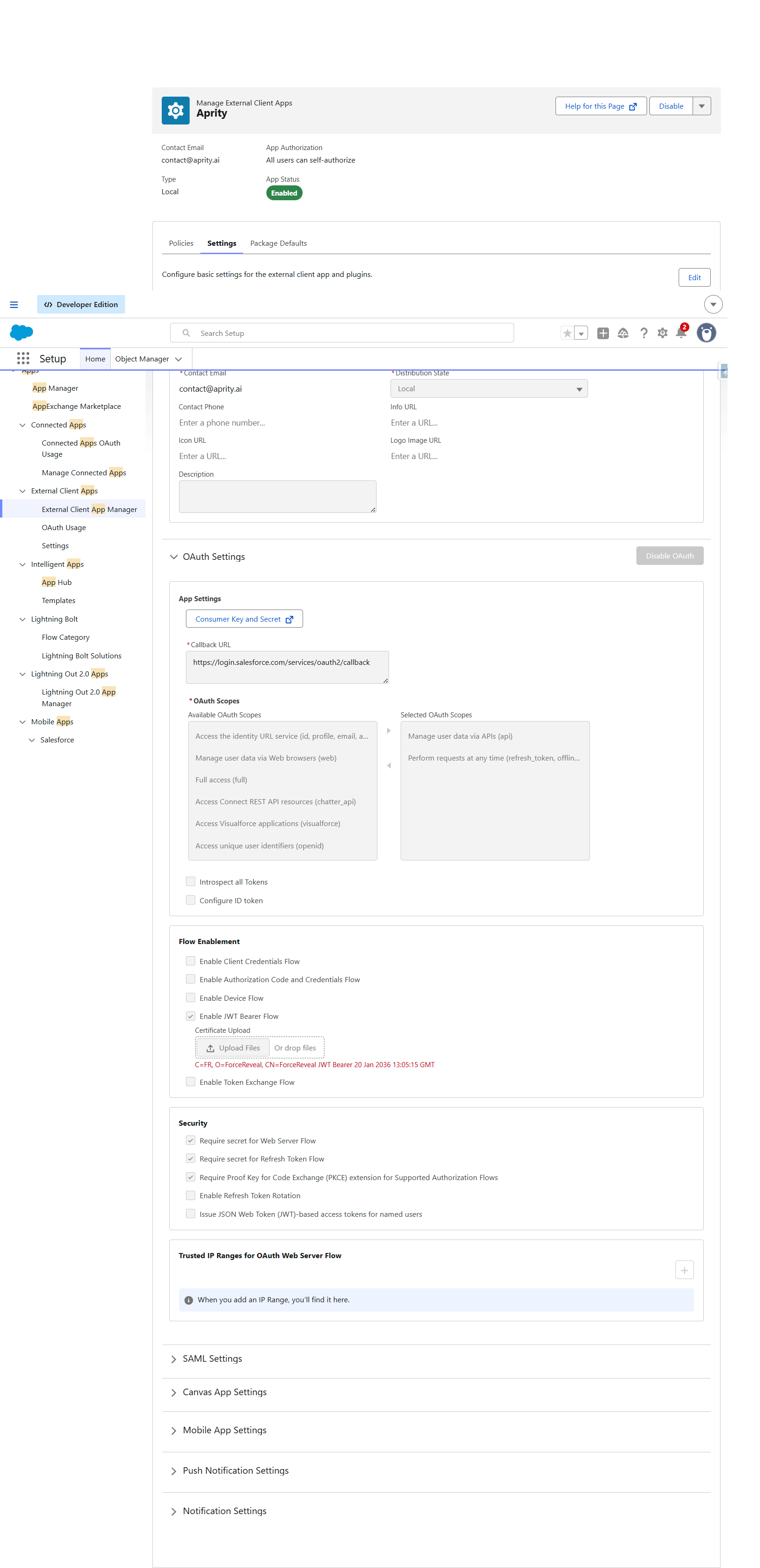Click the Setup gear icon
Screen dimensions: 760x1568
coord(662,333)
